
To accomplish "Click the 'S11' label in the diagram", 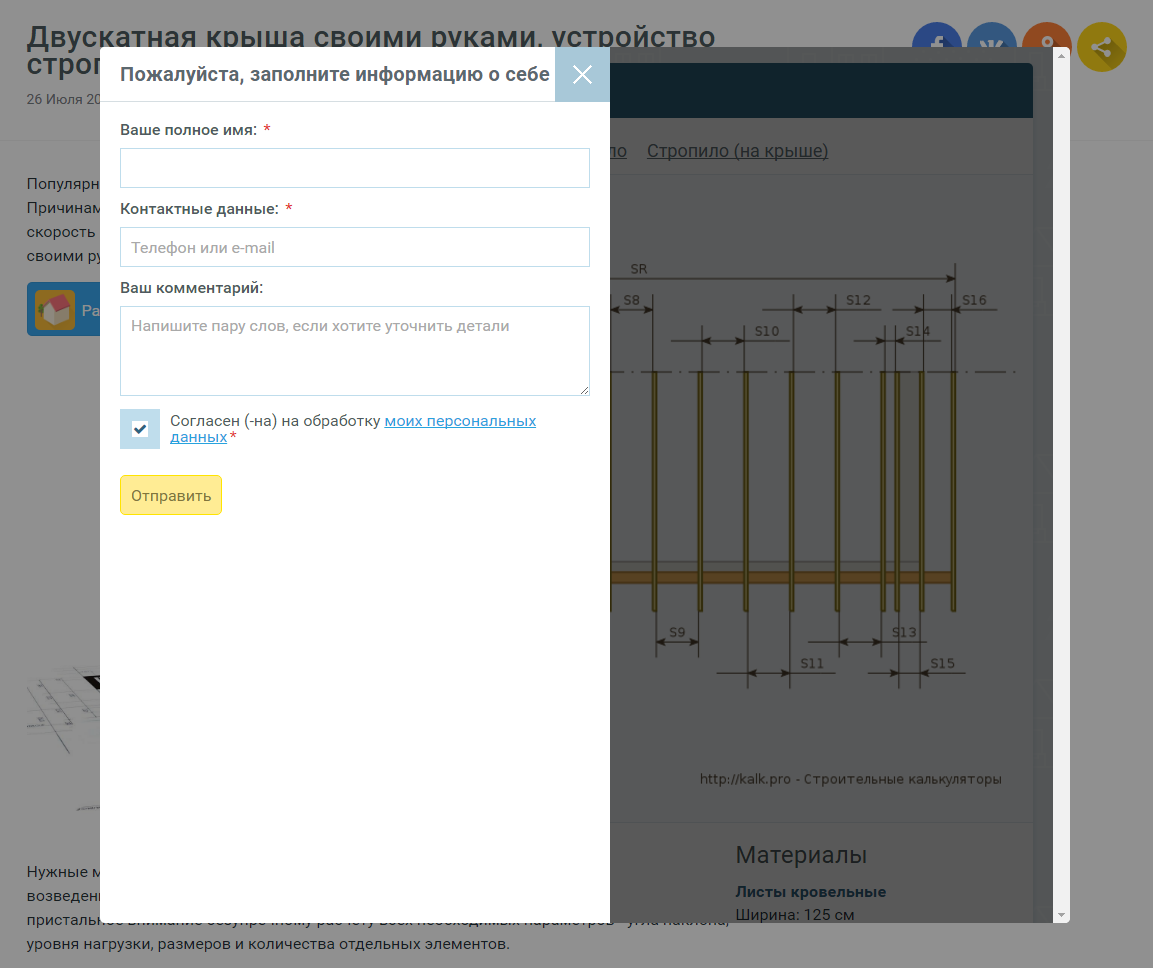I will click(x=813, y=663).
